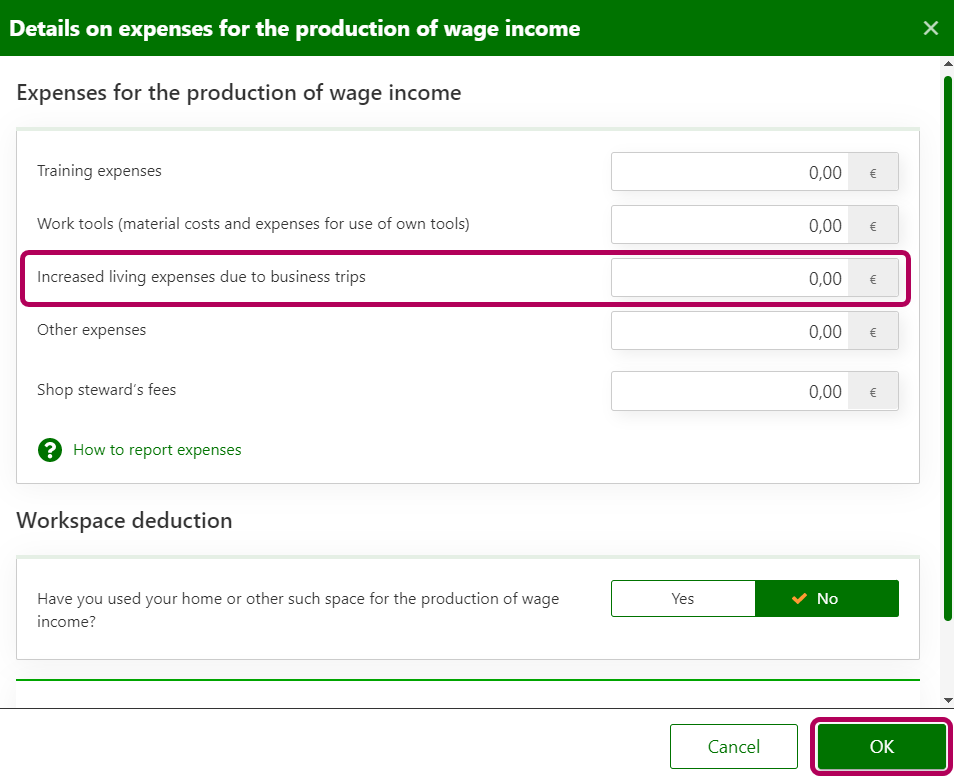Screen dimensions: 954x778
Task: Click the euro symbol beside Training expenses
Action: click(873, 172)
